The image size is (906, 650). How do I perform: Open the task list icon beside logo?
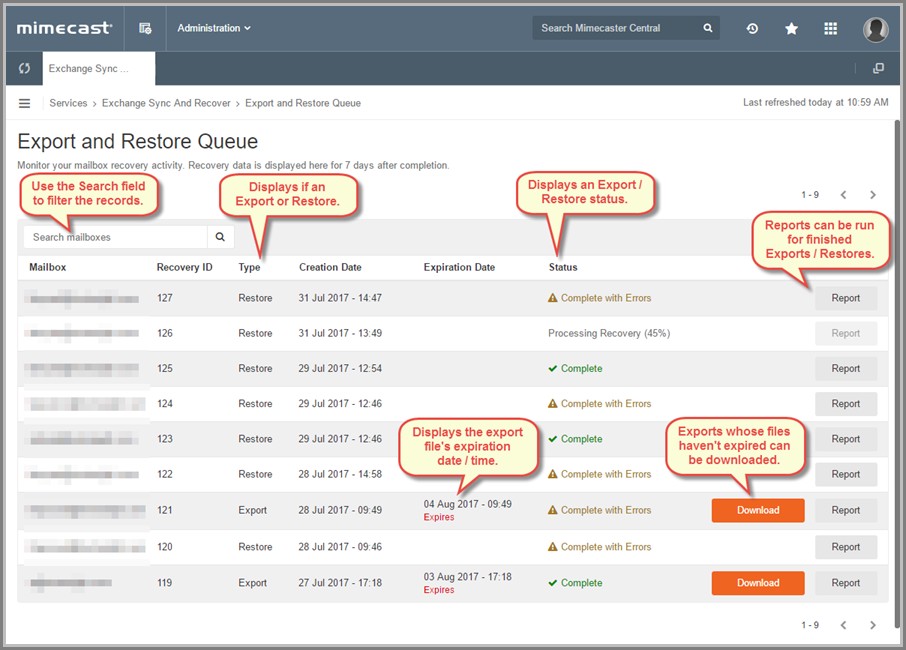(x=145, y=28)
